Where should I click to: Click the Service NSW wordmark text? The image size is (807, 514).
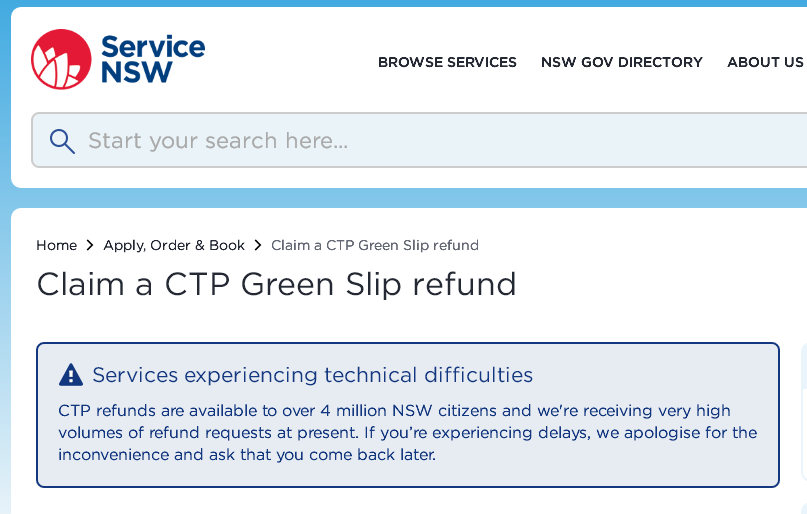pos(153,59)
